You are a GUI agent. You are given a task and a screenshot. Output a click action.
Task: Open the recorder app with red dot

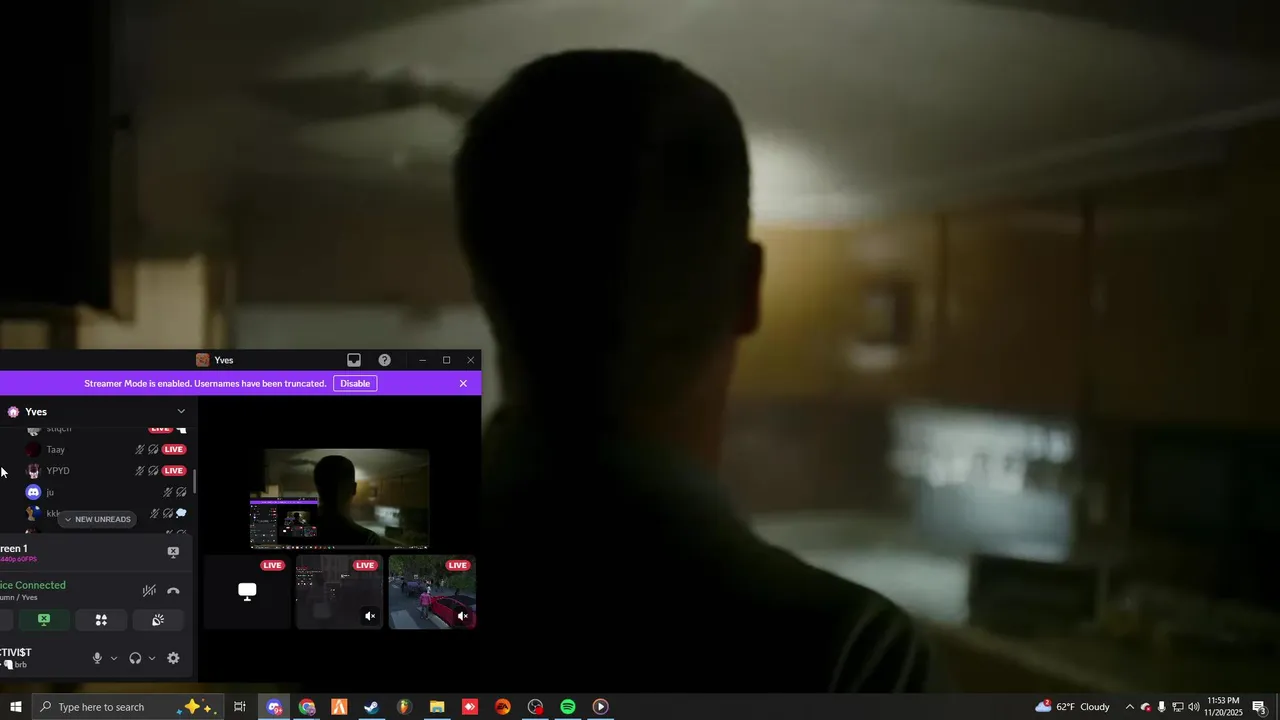[x=535, y=707]
